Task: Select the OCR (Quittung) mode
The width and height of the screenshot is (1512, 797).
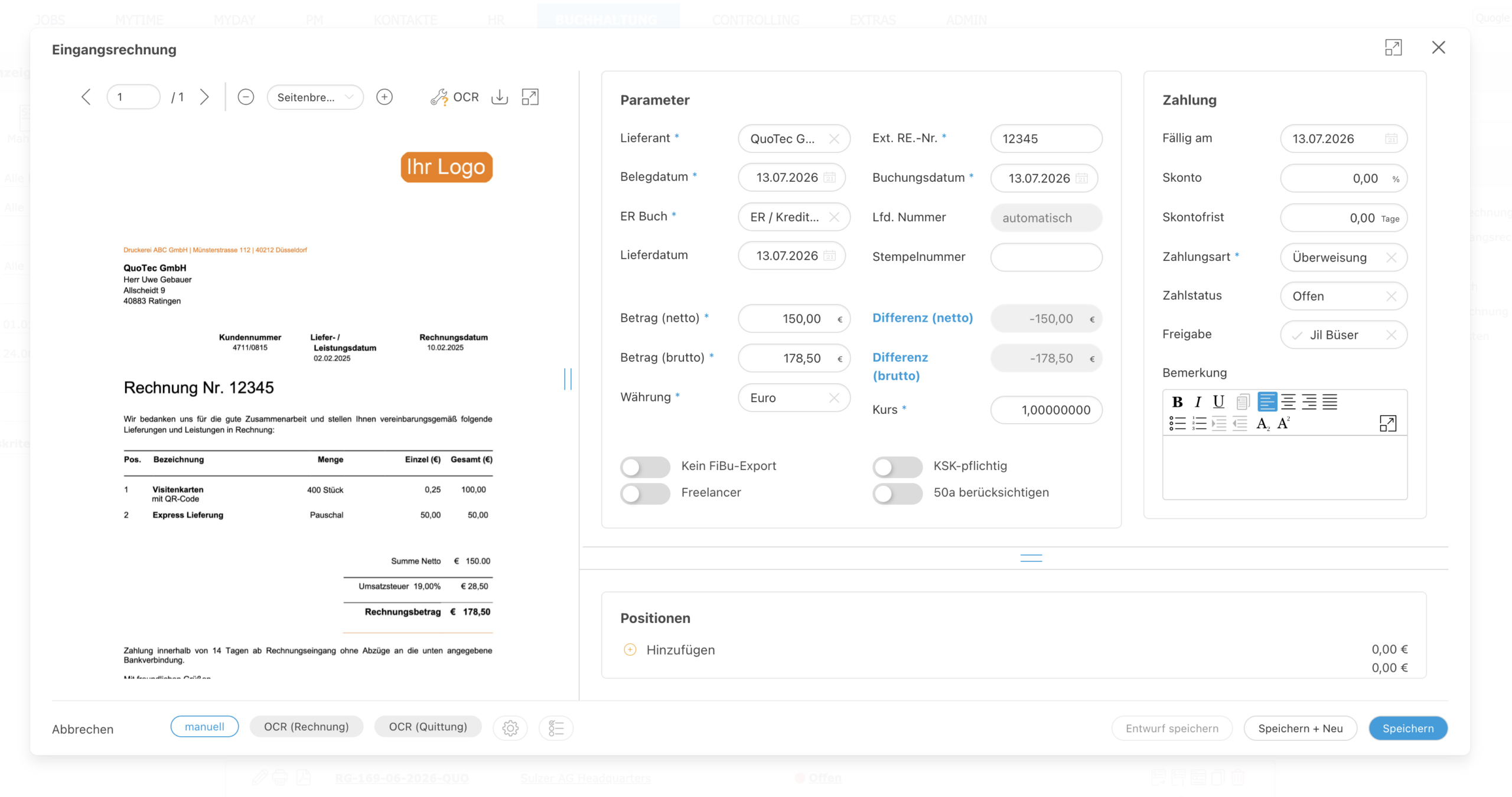Action: (428, 727)
